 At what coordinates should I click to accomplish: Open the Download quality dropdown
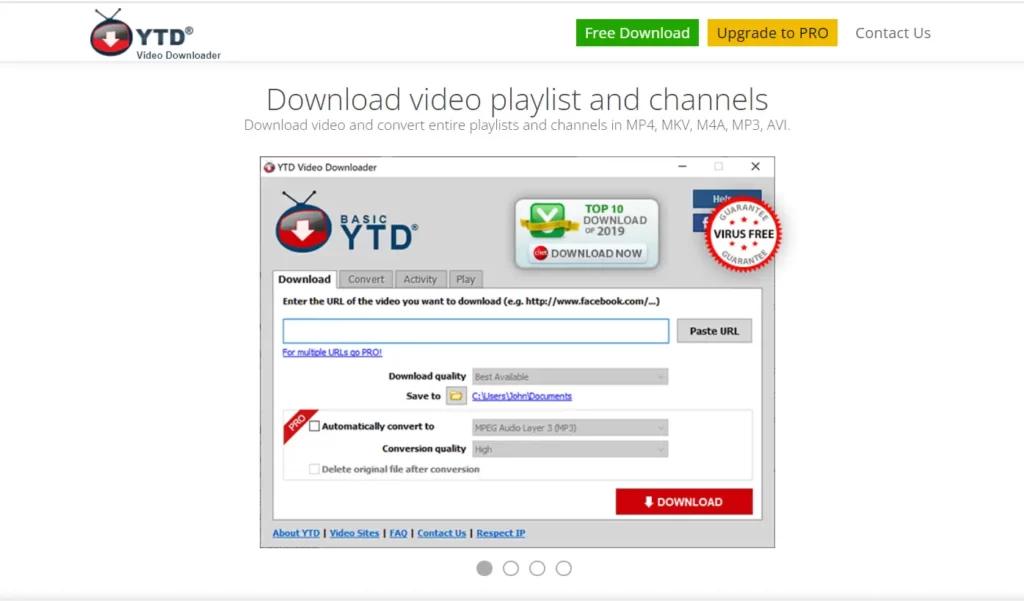point(569,376)
